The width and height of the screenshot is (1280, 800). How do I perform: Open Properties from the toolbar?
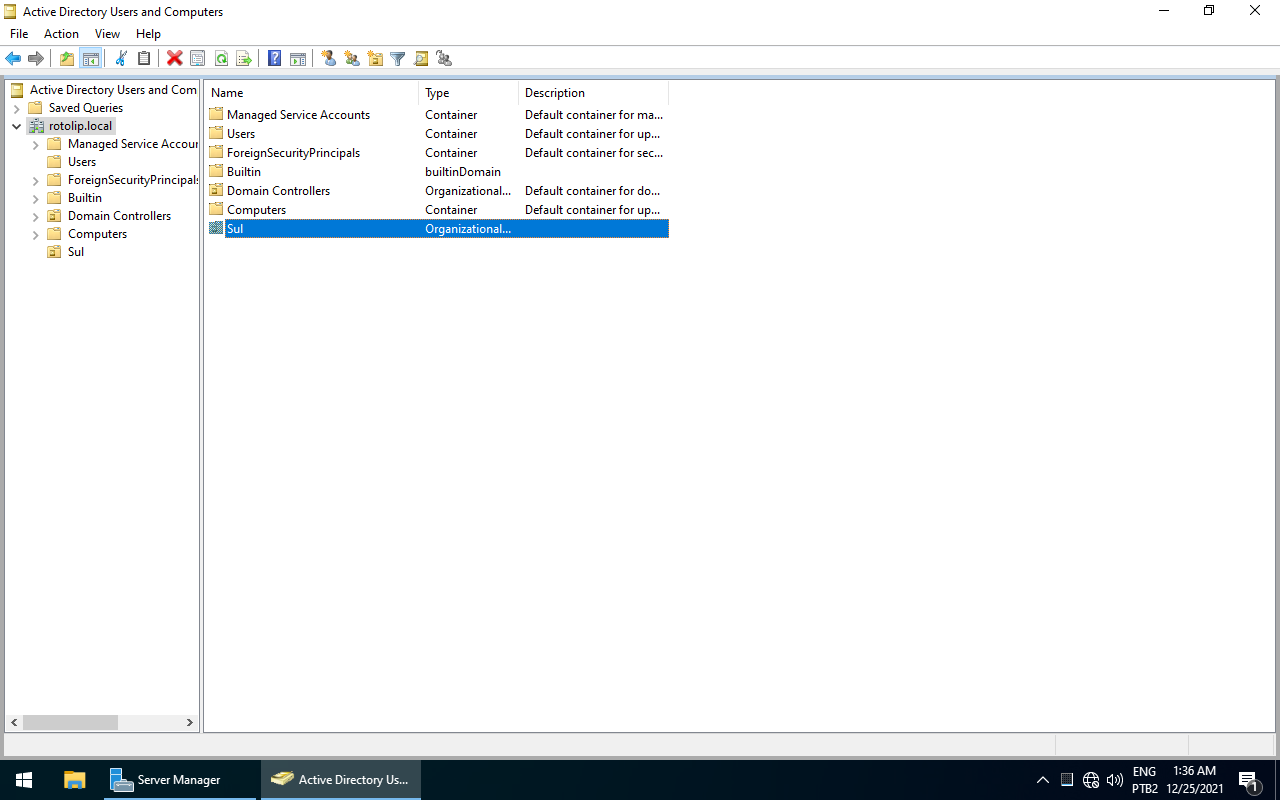198,59
